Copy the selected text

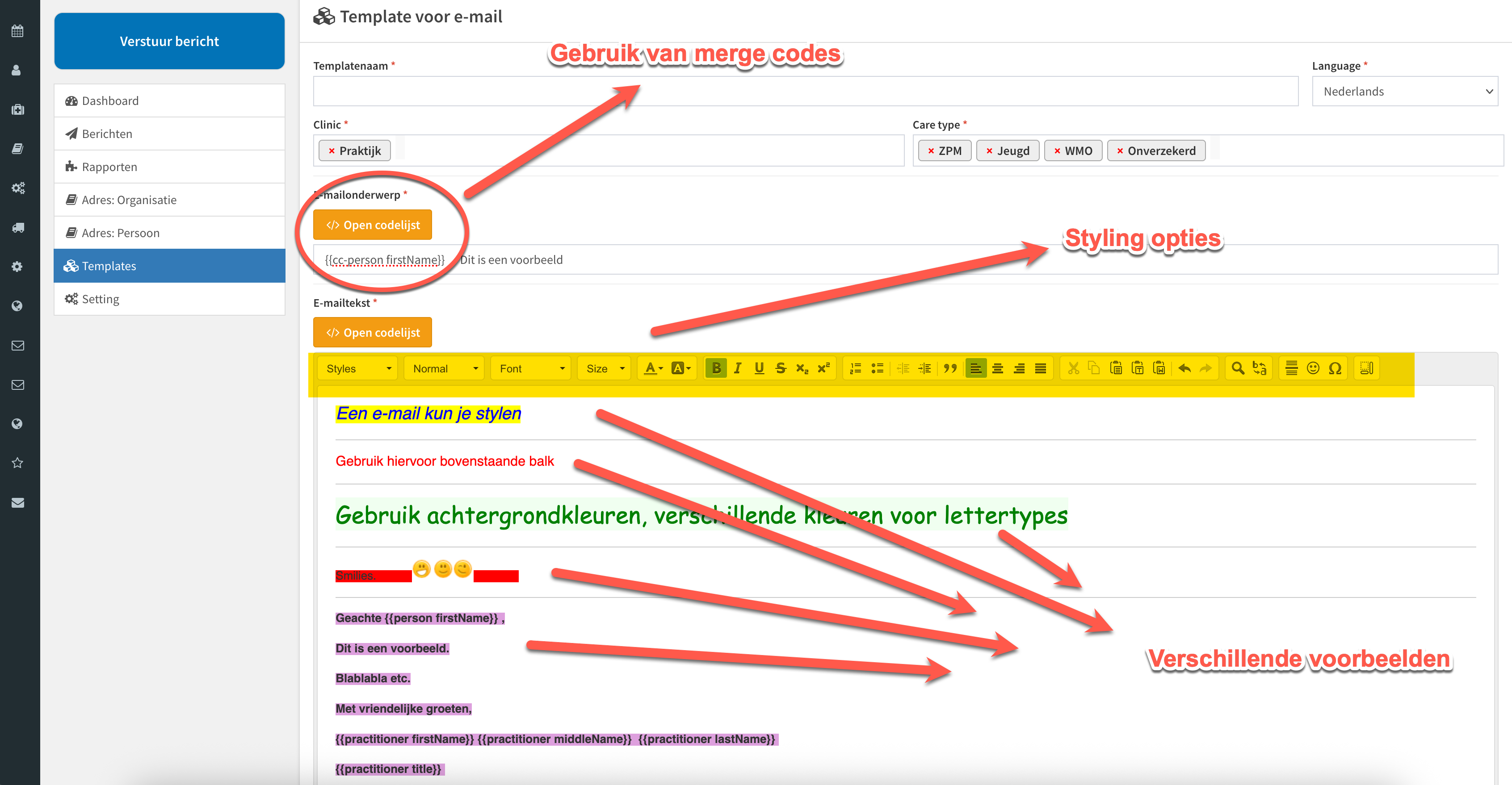pyautogui.click(x=1094, y=368)
